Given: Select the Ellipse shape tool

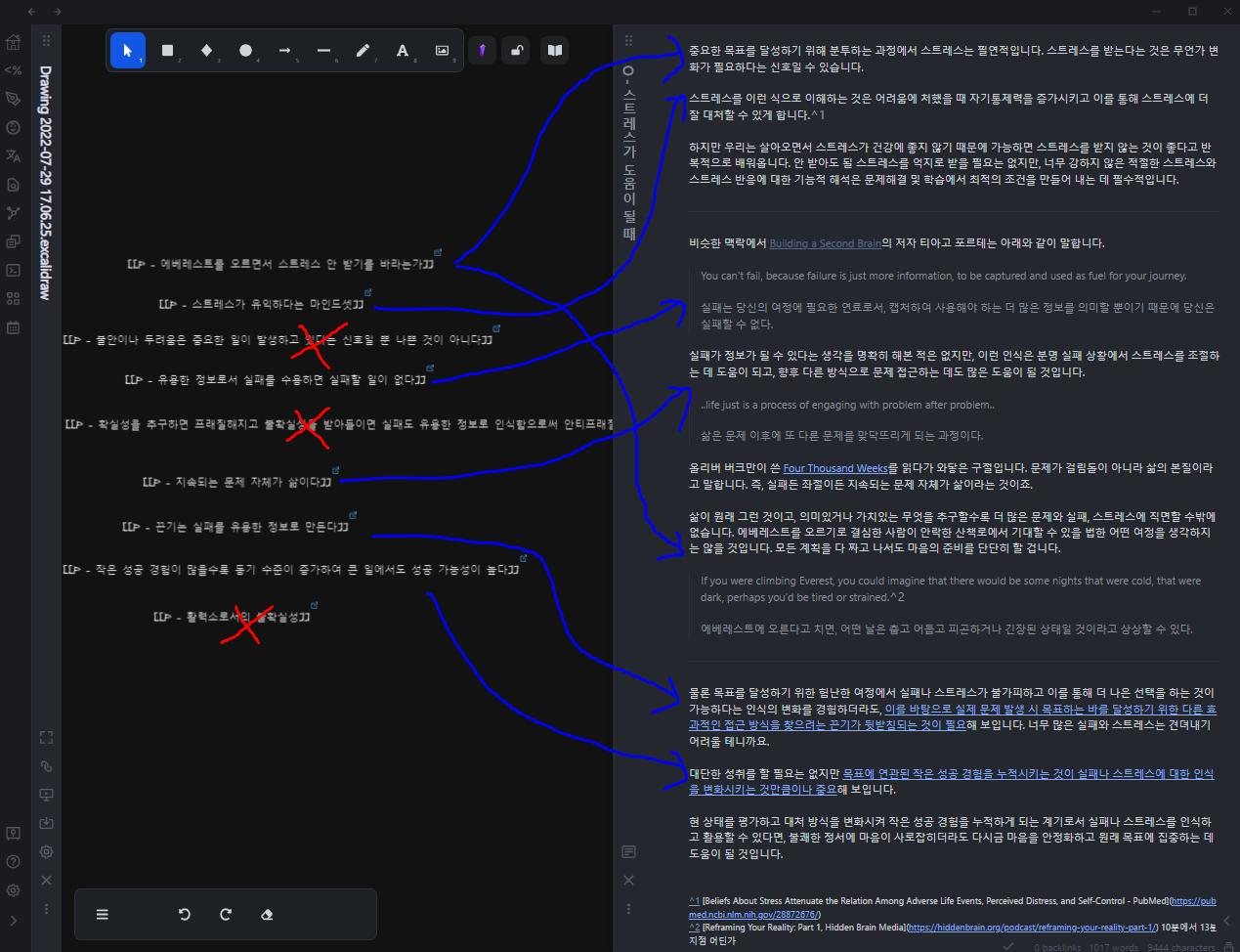Looking at the screenshot, I should [245, 51].
